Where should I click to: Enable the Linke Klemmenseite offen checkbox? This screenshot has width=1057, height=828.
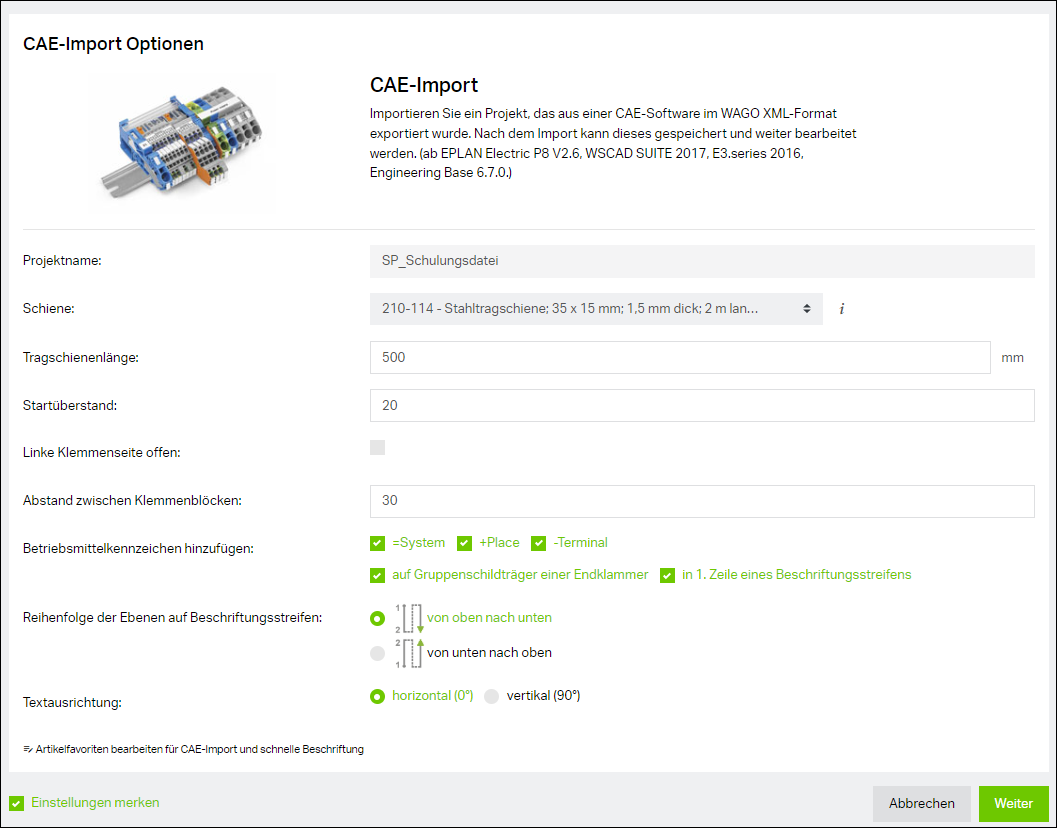pos(377,447)
